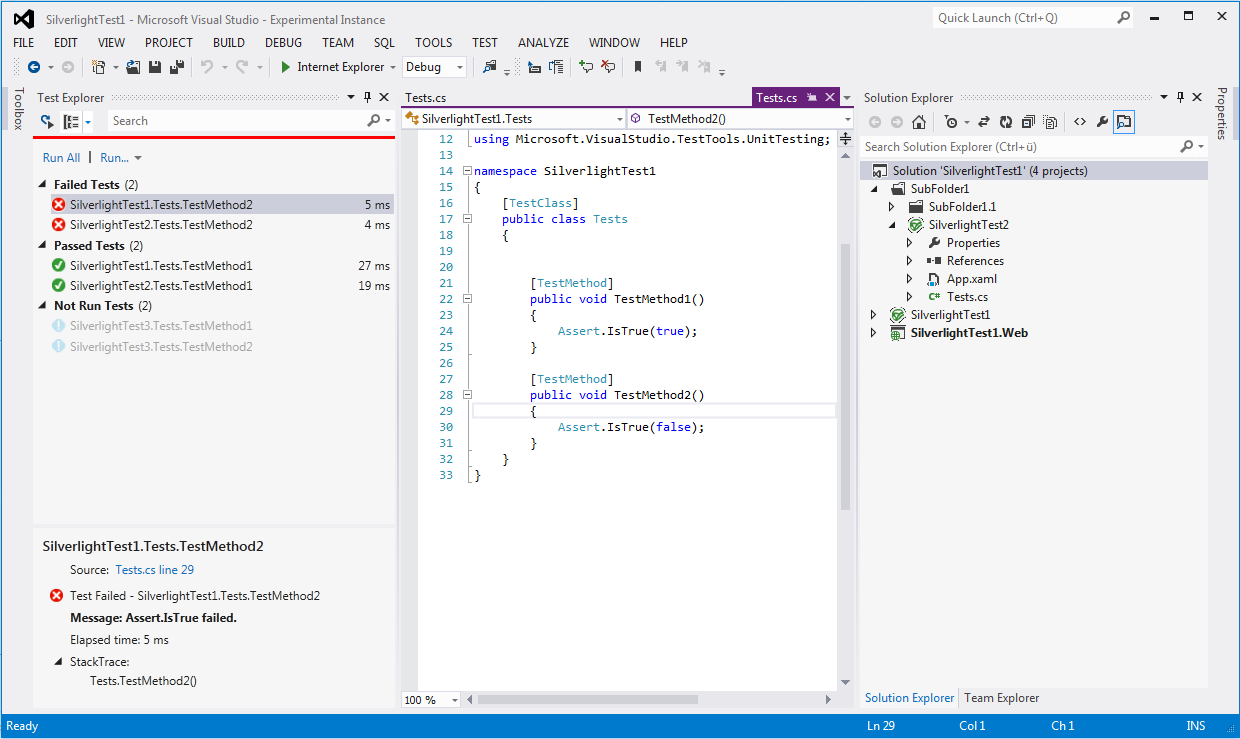The width and height of the screenshot is (1240, 739).
Task: Select App.xaml in Solution Explorer
Action: click(x=971, y=279)
